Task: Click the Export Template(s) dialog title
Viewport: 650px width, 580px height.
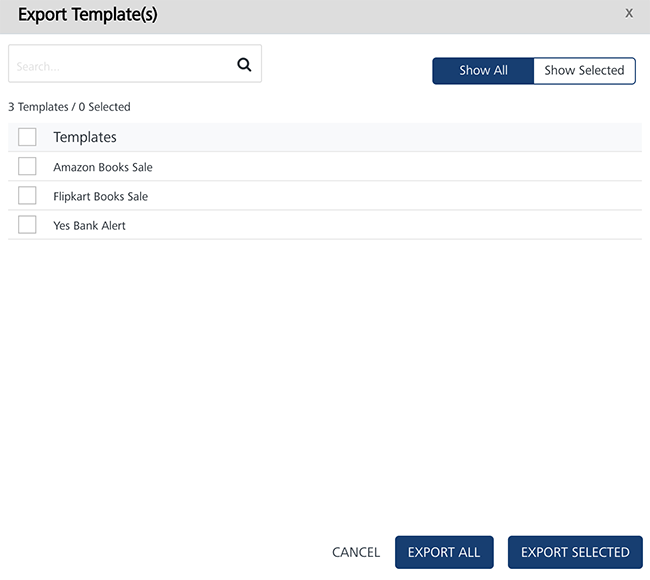Action: click(87, 15)
